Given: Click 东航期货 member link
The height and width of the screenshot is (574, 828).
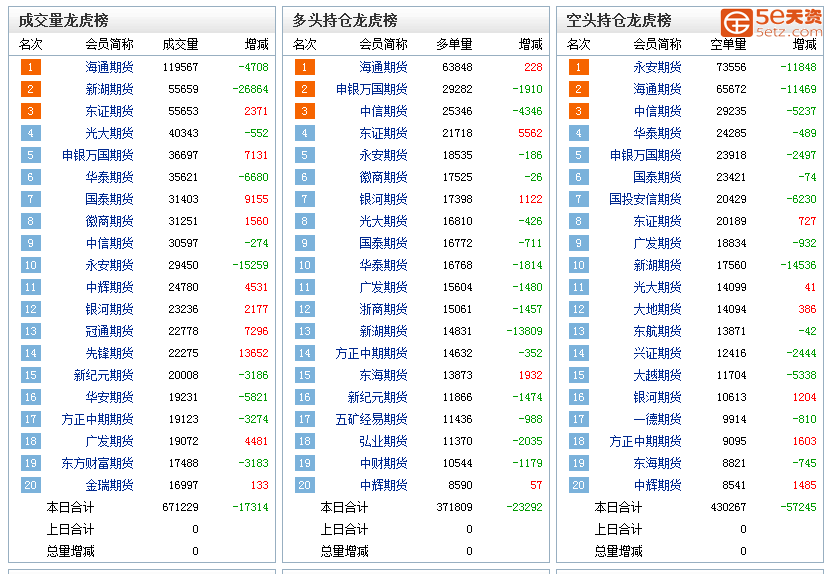Looking at the screenshot, I should pyautogui.click(x=657, y=331).
